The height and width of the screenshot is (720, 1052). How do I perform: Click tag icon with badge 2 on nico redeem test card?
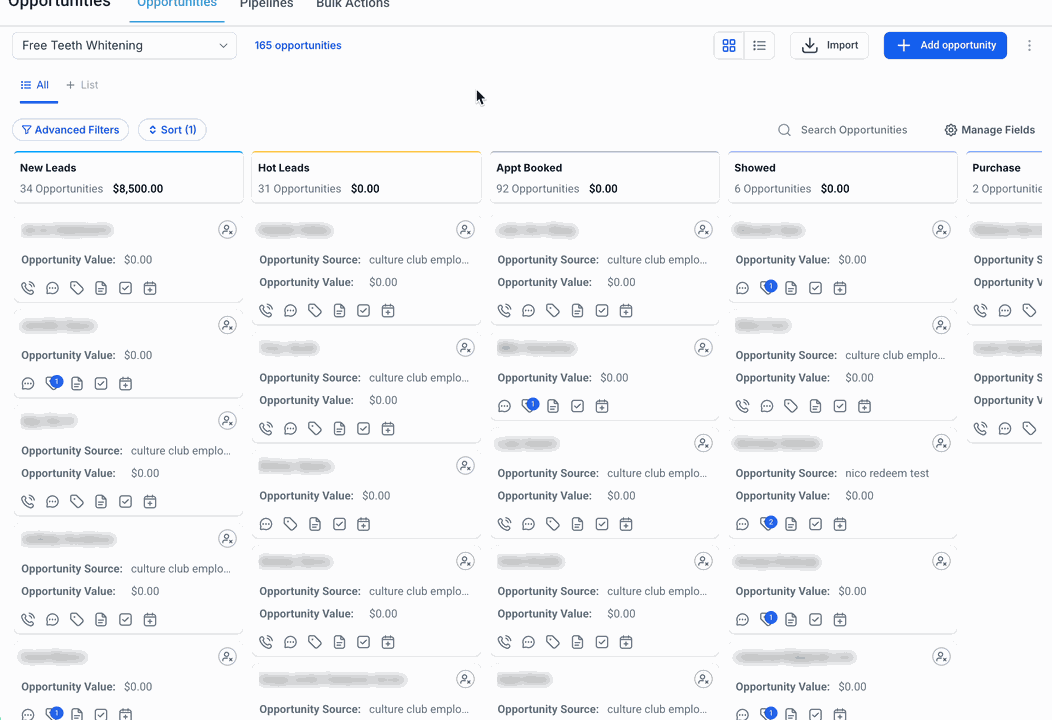click(x=768, y=523)
